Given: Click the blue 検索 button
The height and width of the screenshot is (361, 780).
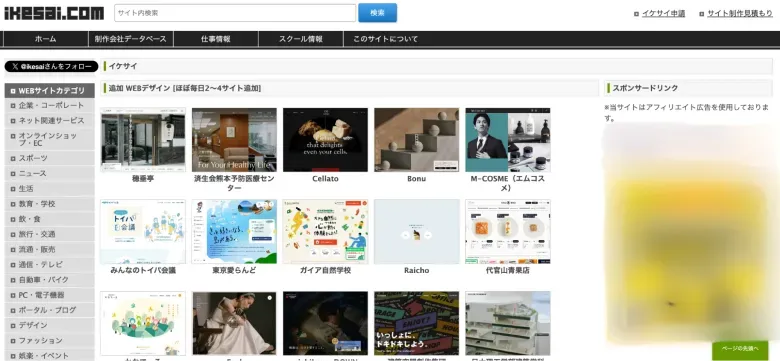Looking at the screenshot, I should [378, 13].
